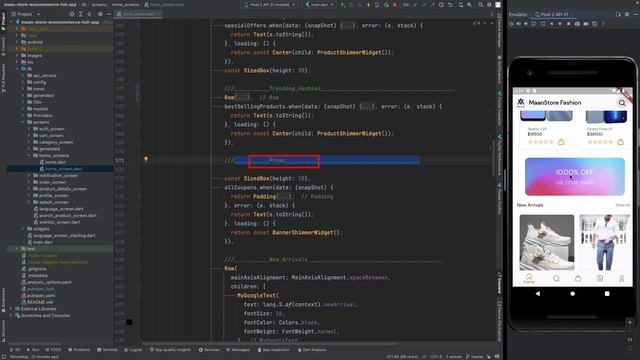The width and height of the screenshot is (640, 360).
Task: Tap the Android home button on phone
Action: (x=572, y=293)
